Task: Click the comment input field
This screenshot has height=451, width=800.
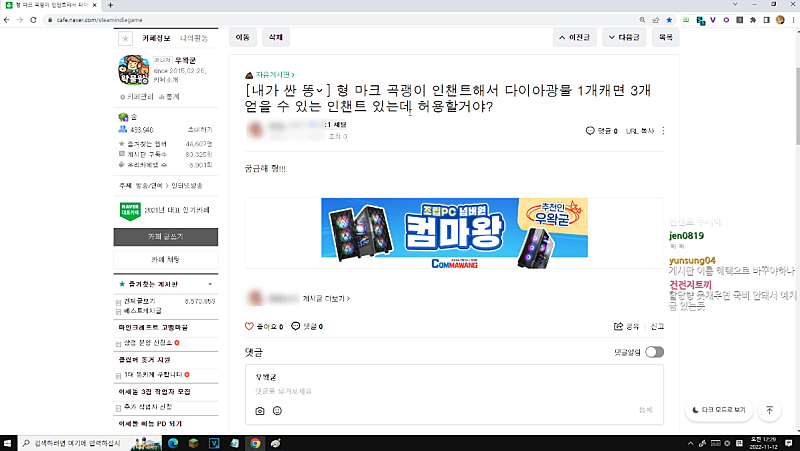Action: (x=454, y=391)
